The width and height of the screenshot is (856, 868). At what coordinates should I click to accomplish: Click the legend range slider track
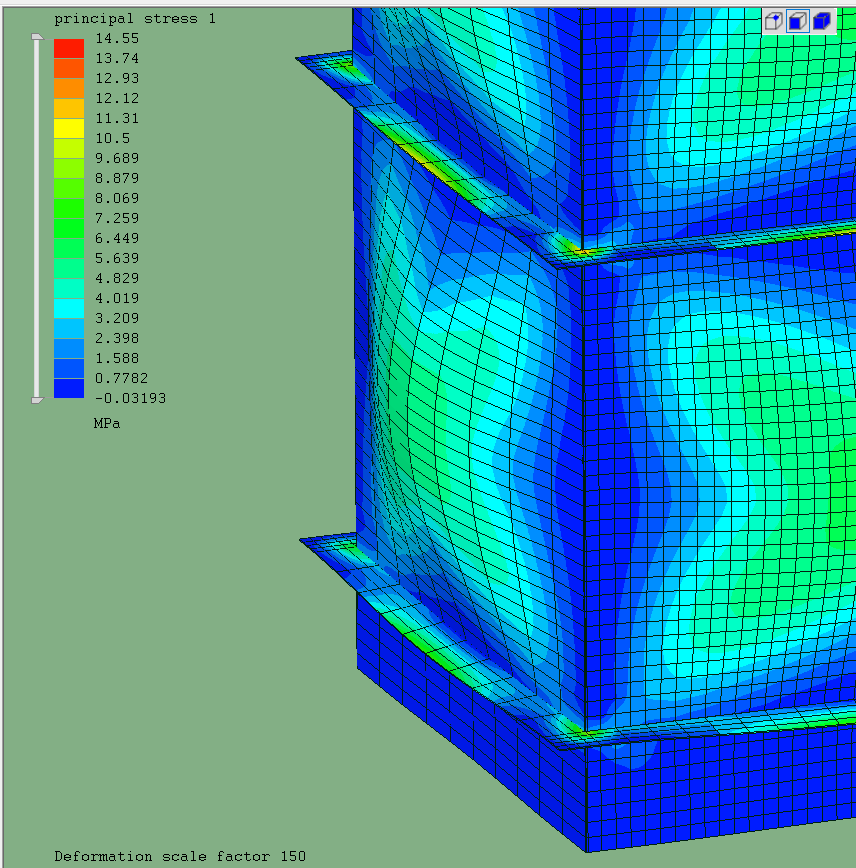point(37,218)
